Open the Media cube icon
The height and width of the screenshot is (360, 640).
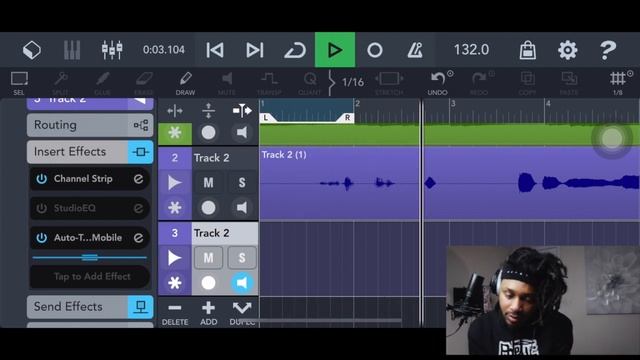[x=32, y=50]
